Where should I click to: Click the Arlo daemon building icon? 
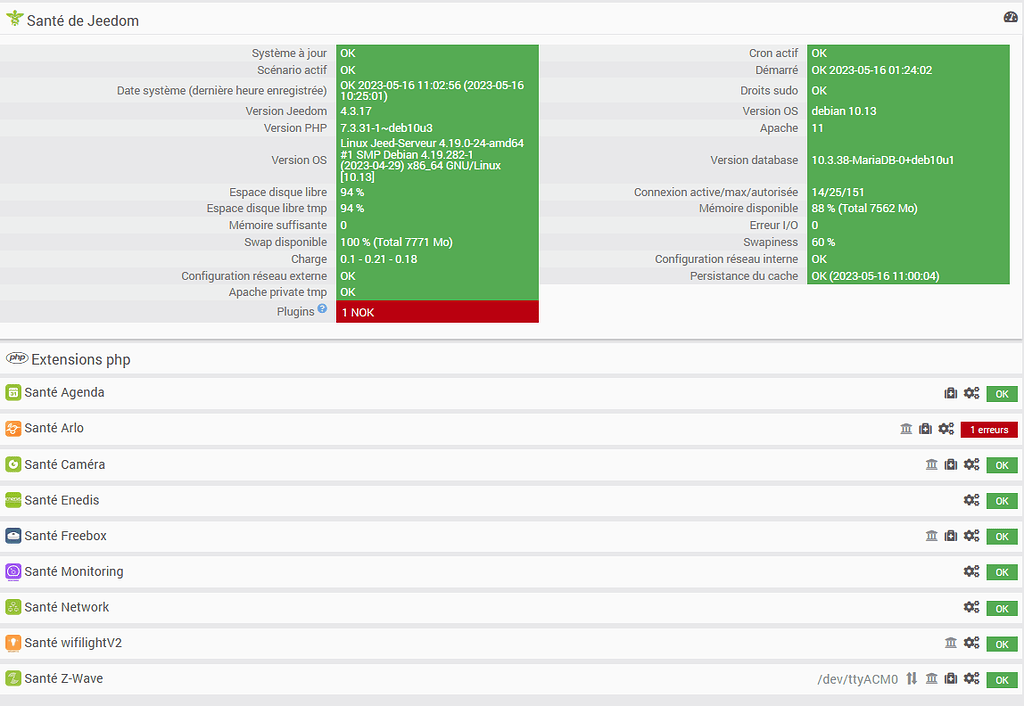[x=906, y=429]
